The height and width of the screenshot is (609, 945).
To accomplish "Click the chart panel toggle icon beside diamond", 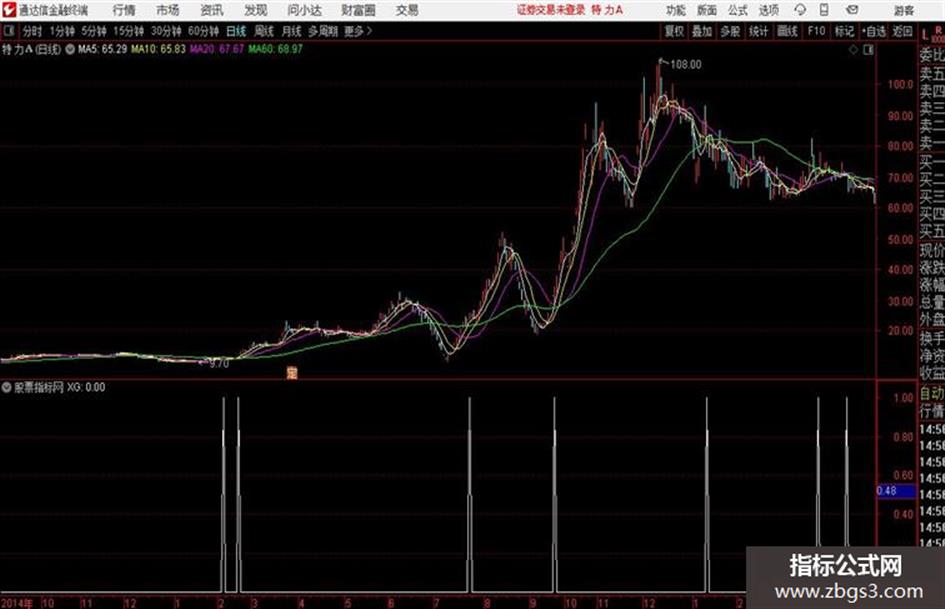I will (x=868, y=50).
